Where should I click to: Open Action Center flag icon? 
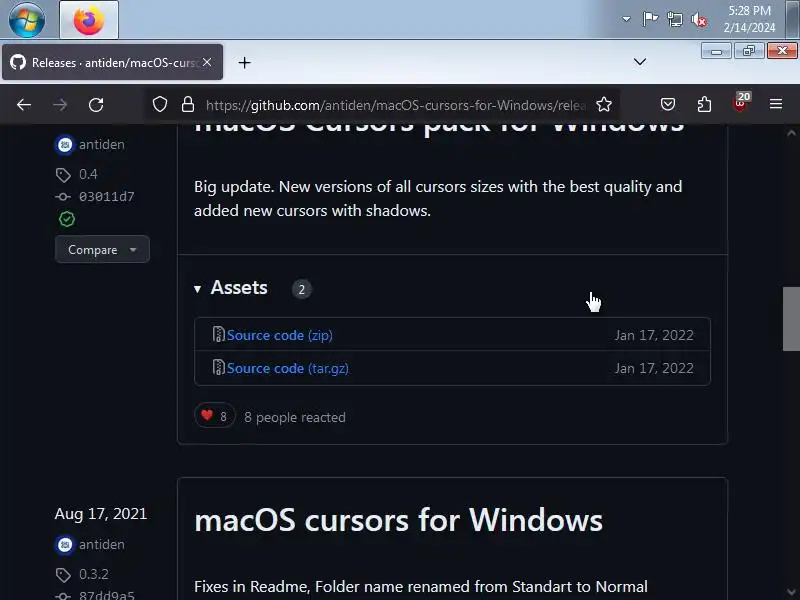point(650,19)
